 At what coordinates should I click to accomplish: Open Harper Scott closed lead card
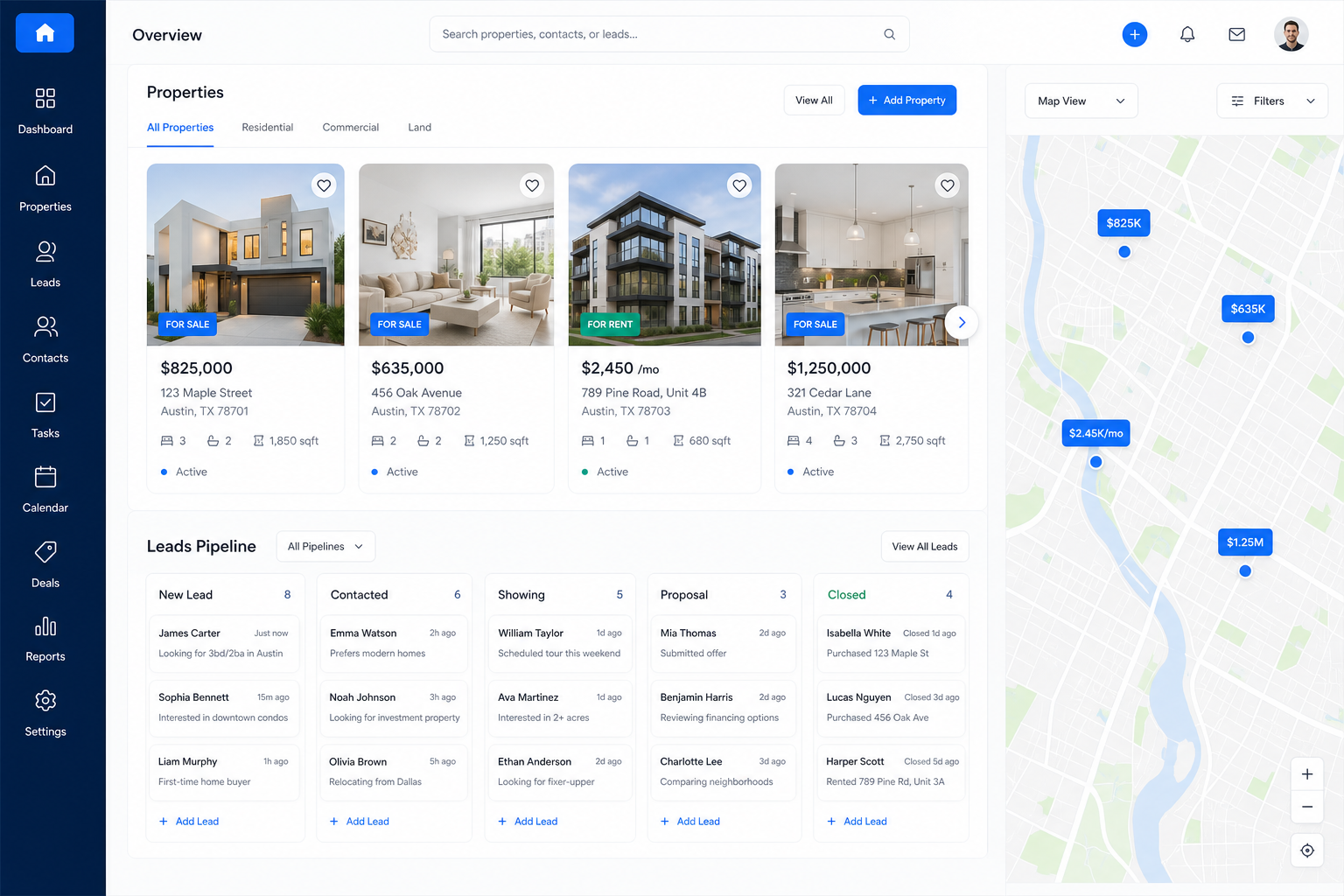pyautogui.click(x=891, y=772)
